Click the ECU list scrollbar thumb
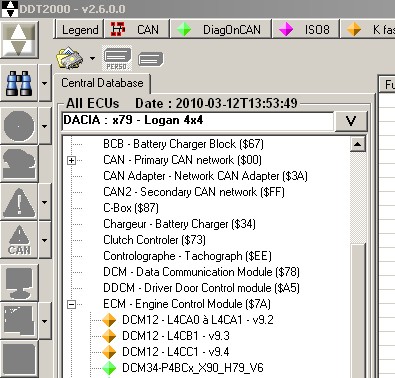 coord(358,310)
